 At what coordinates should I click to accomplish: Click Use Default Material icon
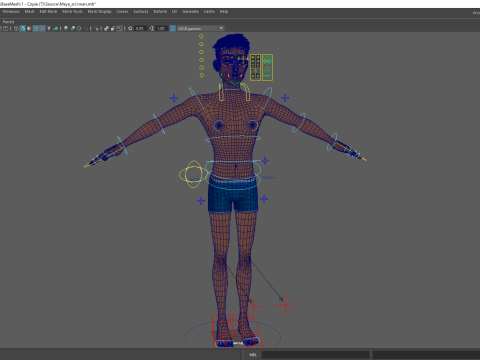coord(29,28)
